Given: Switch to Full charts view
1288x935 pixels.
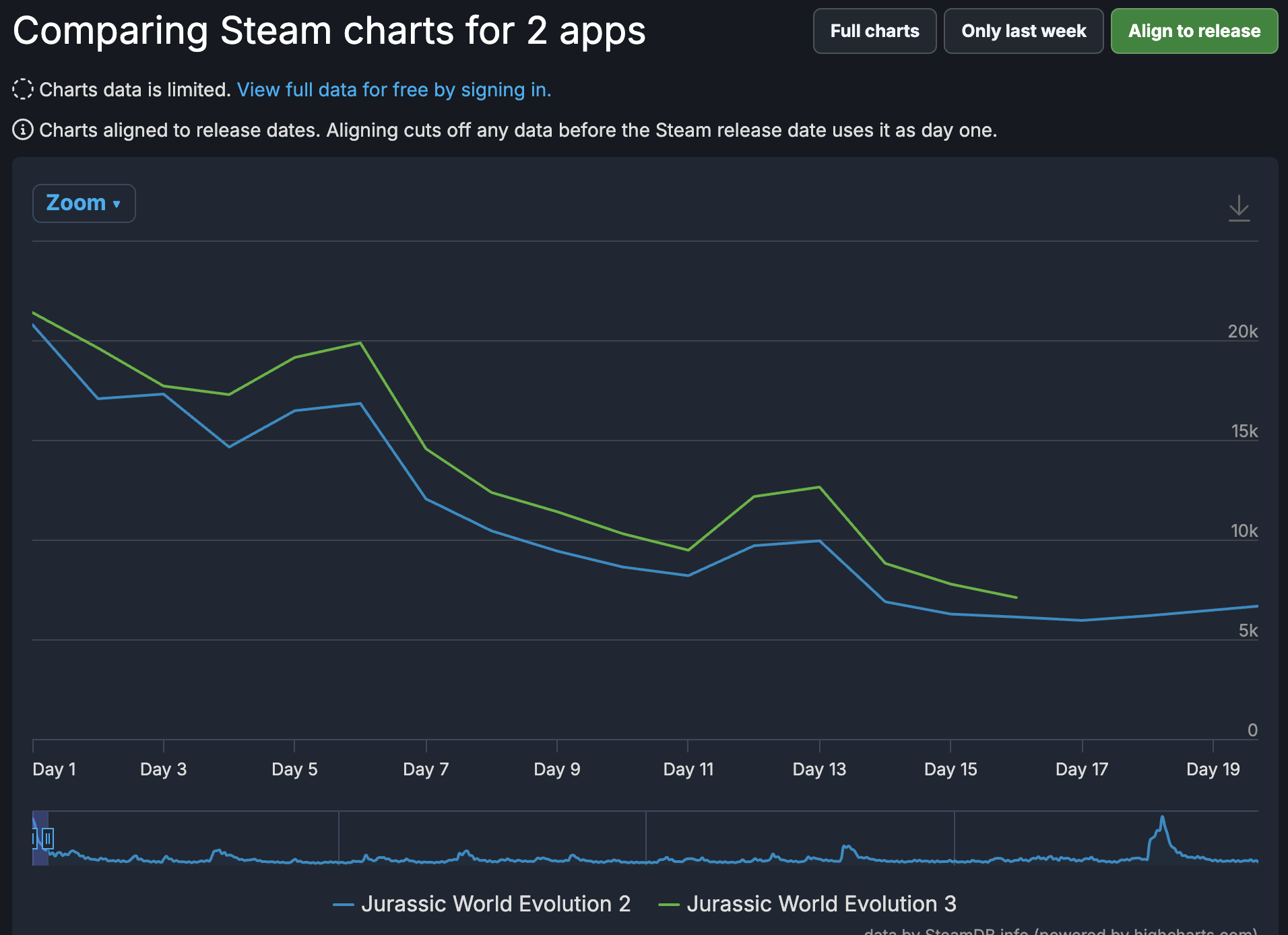Looking at the screenshot, I should click(x=874, y=31).
